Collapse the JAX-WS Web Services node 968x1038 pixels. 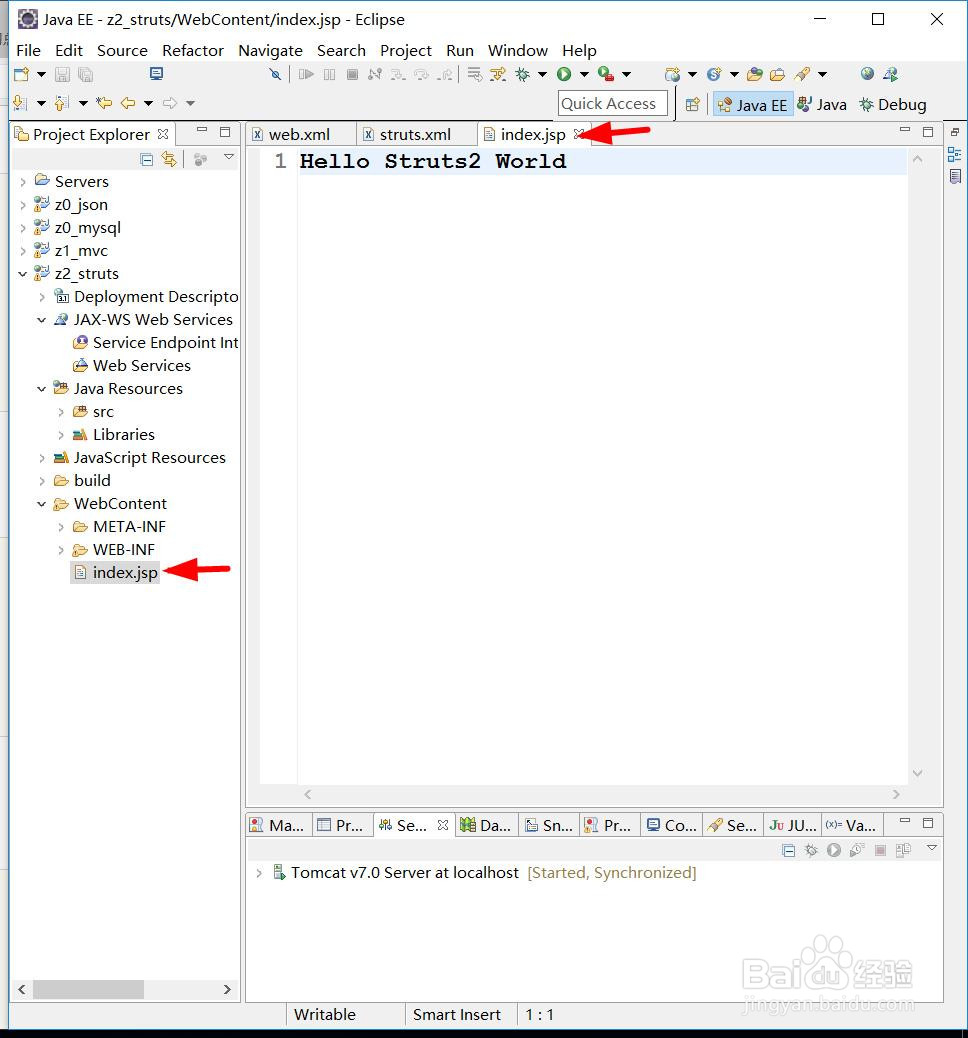[42, 320]
